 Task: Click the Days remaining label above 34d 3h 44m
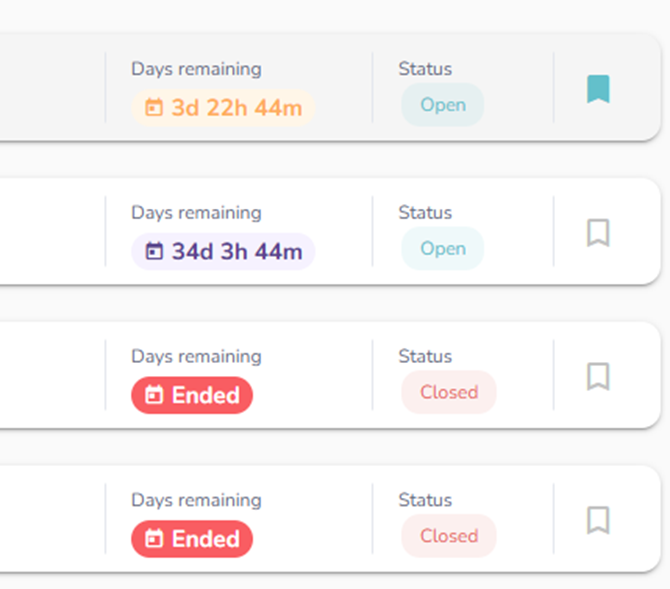pos(196,213)
